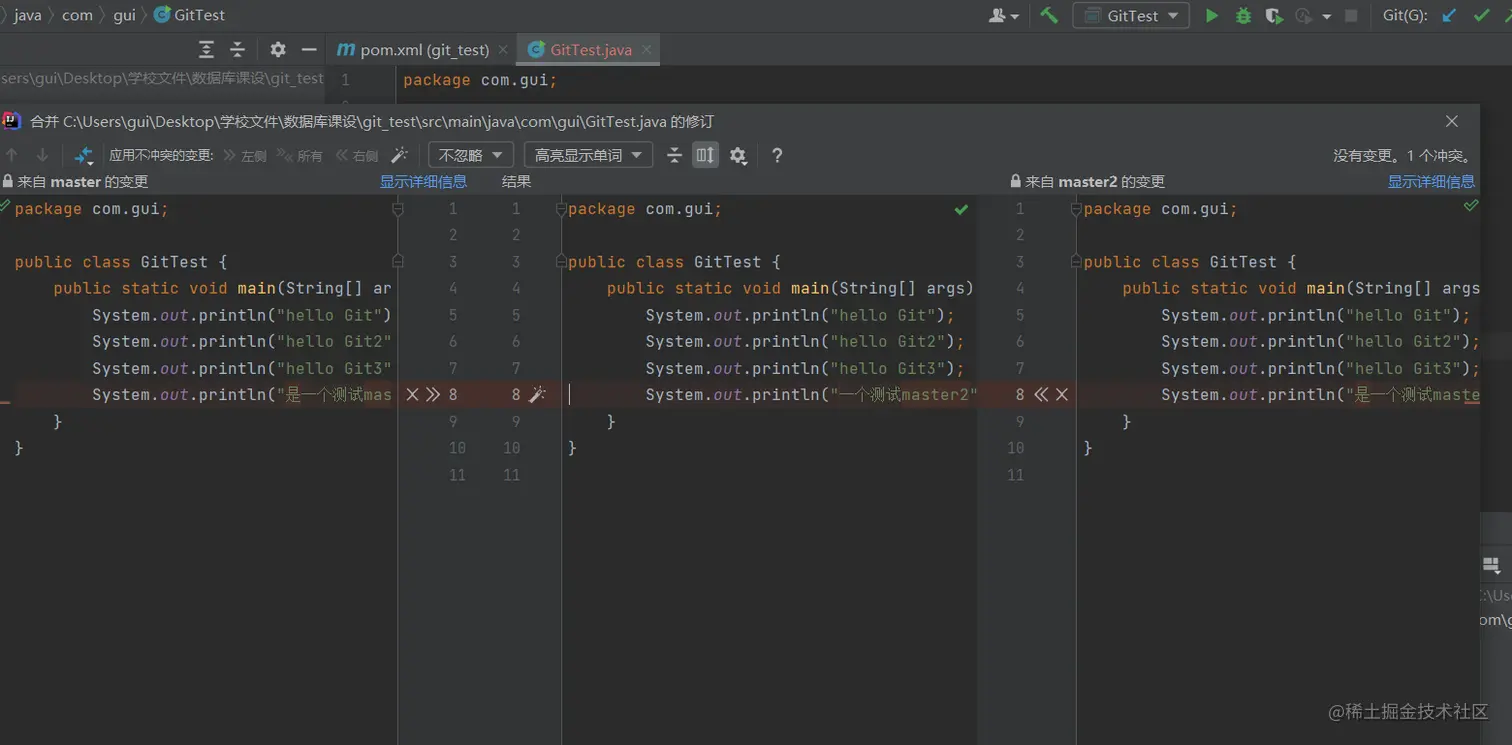Collapse package fold marker in master2 pane

click(x=1076, y=209)
